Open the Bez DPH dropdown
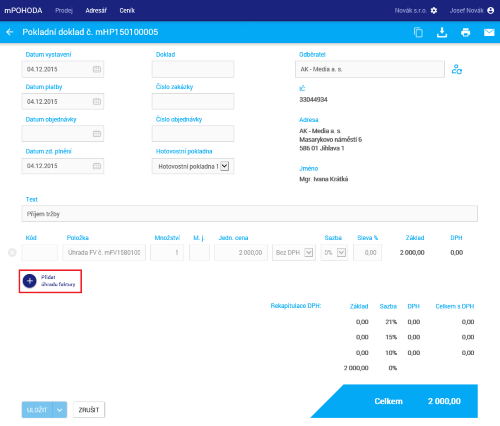Image resolution: width=500 pixels, height=426 pixels. [x=309, y=253]
